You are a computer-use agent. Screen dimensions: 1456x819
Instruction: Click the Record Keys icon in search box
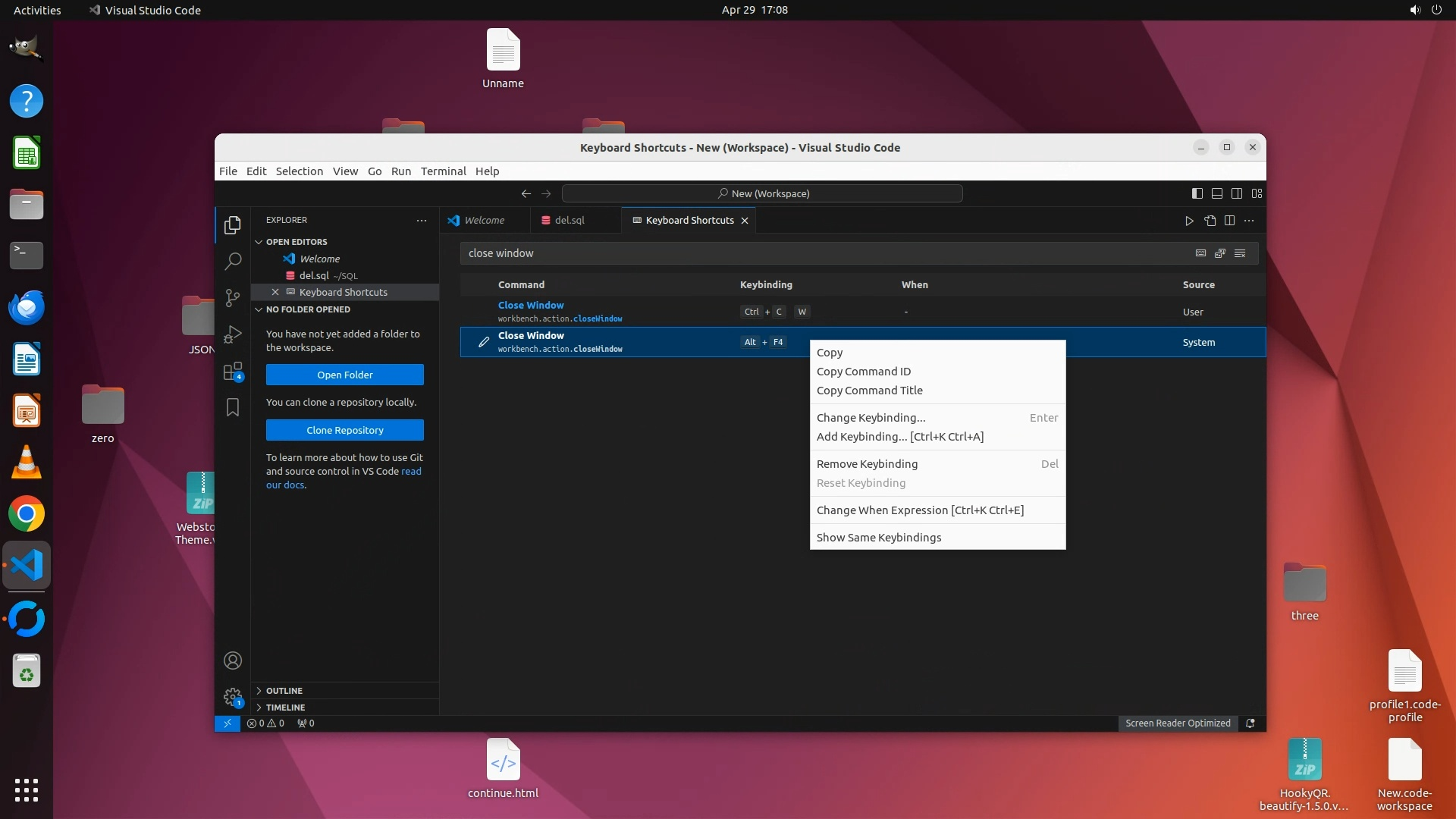coord(1200,253)
